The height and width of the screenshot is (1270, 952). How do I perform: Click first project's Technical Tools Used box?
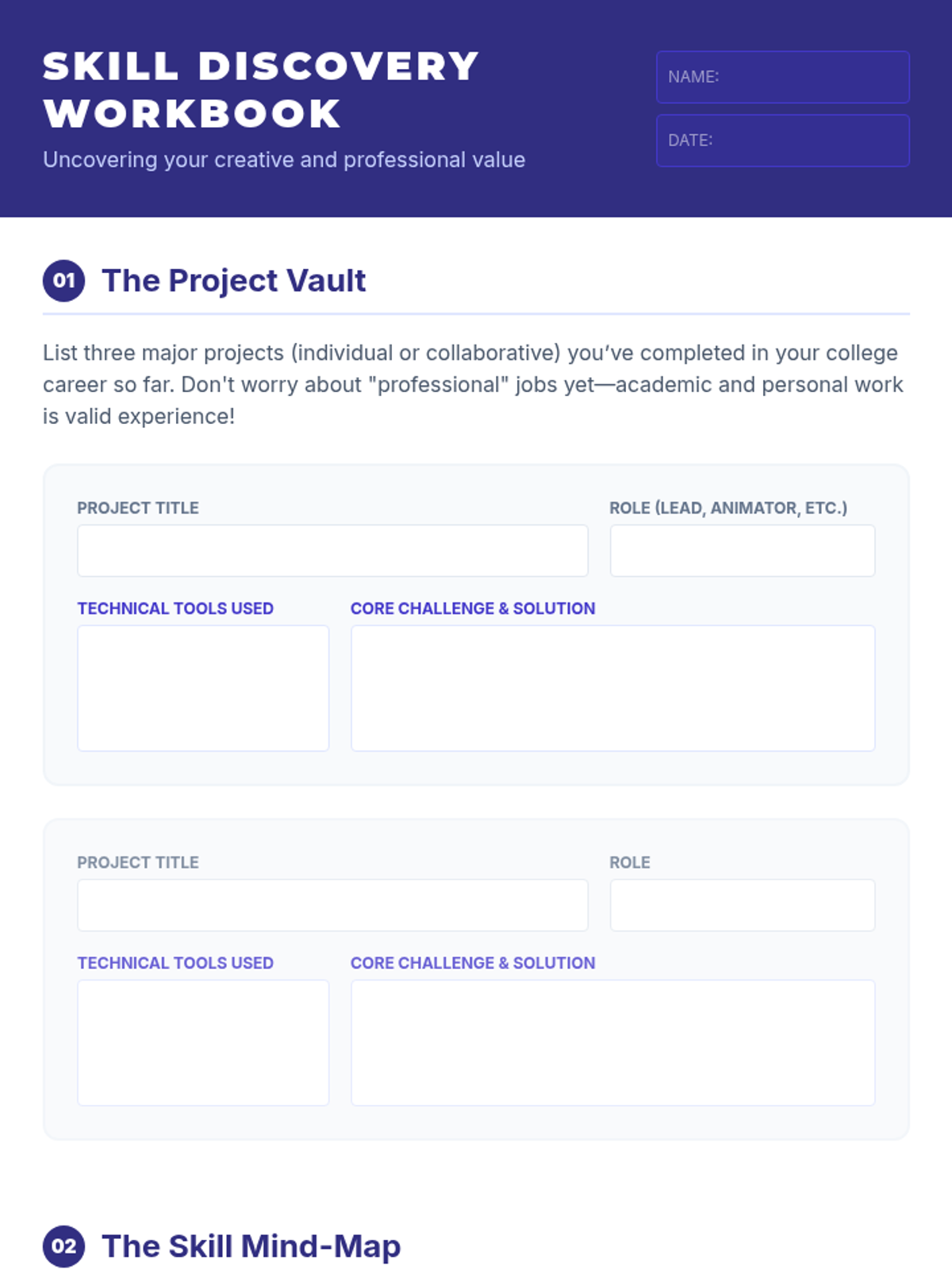pyautogui.click(x=203, y=688)
